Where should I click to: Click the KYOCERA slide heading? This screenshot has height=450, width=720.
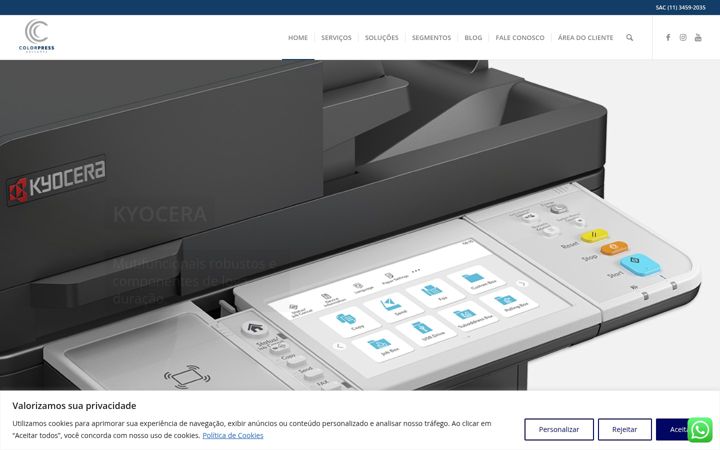click(x=160, y=214)
